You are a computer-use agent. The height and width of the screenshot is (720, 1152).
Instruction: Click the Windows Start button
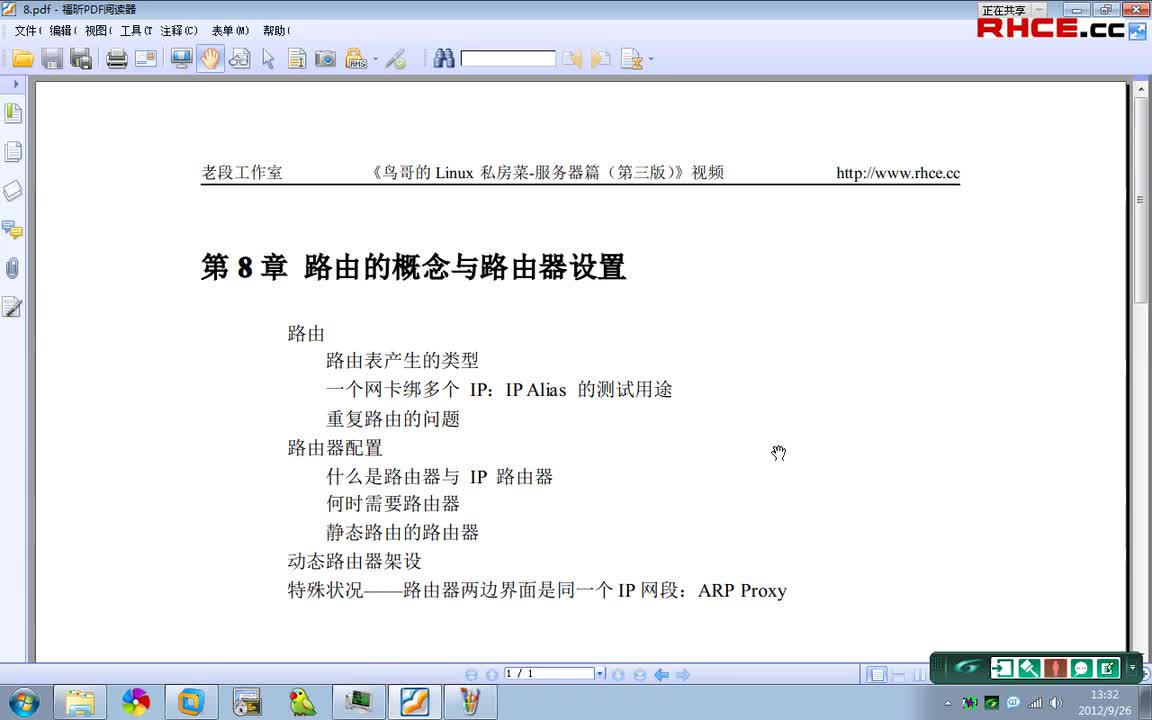point(24,702)
